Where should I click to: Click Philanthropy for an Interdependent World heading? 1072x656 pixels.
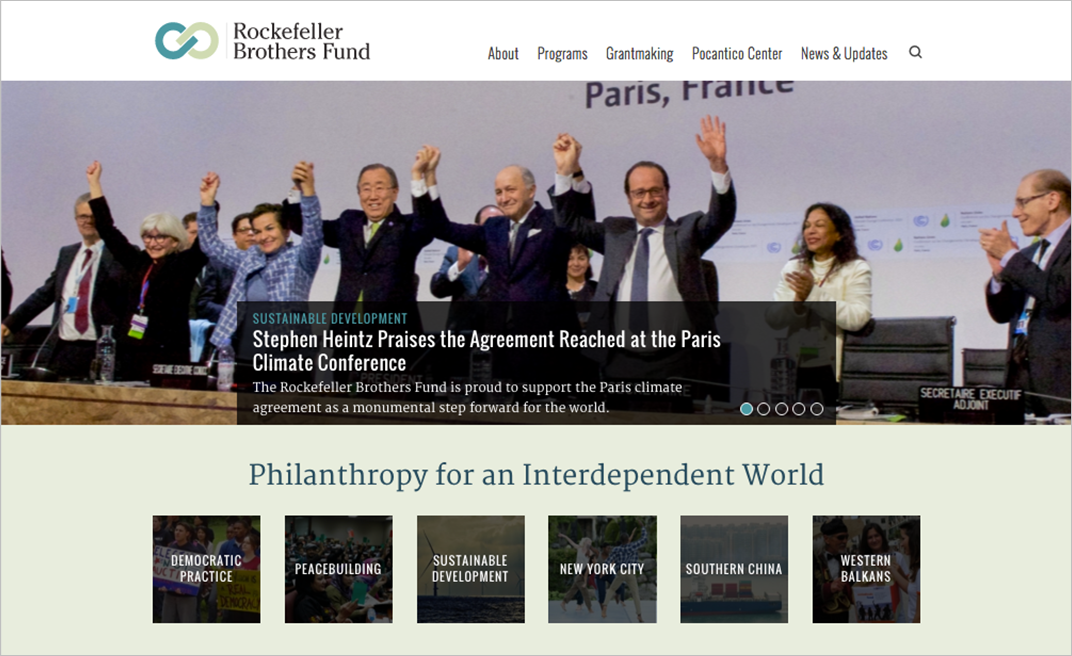click(536, 475)
